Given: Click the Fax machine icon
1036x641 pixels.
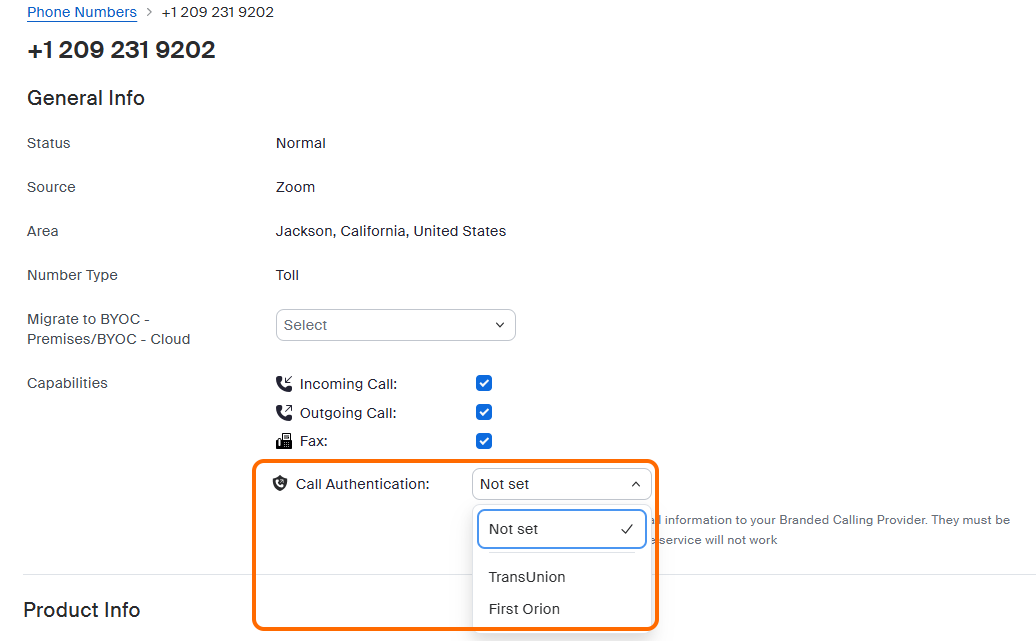Looking at the screenshot, I should 284,441.
